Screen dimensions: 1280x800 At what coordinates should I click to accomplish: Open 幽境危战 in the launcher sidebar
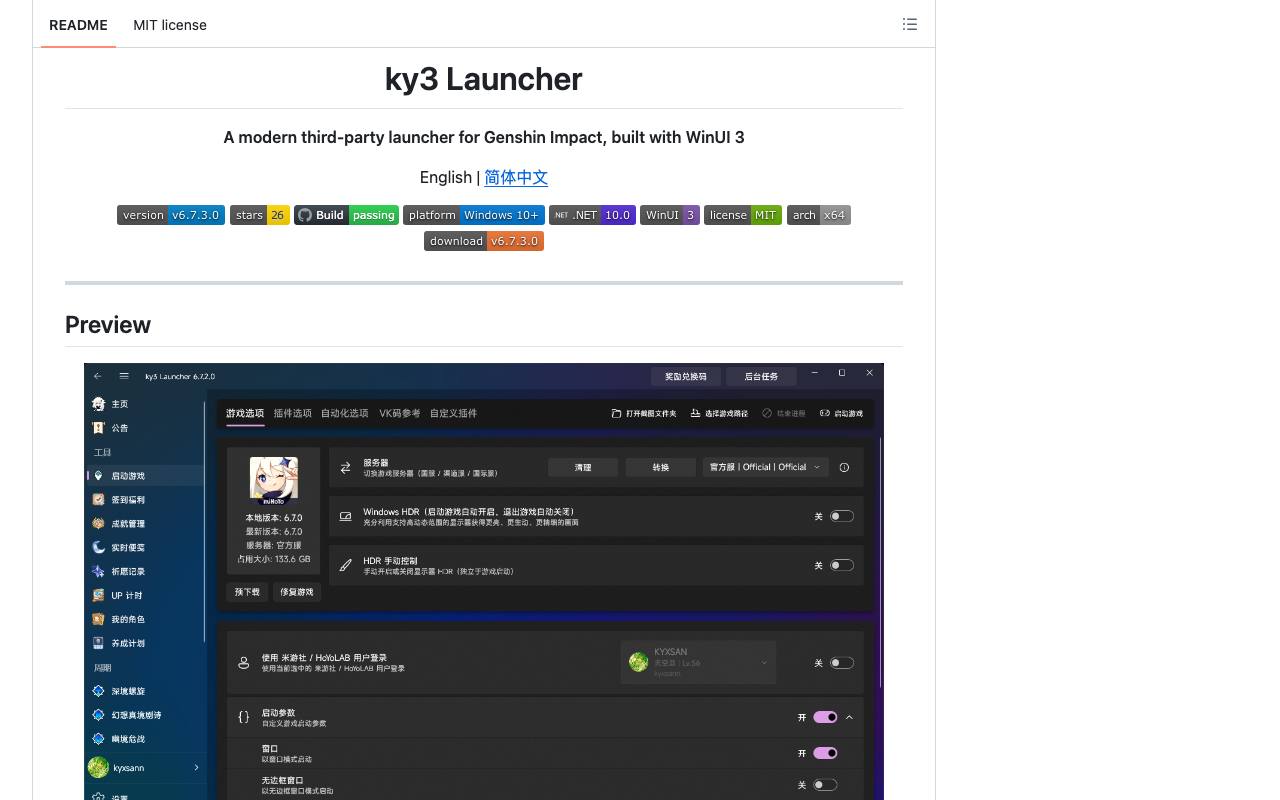pyautogui.click(x=145, y=739)
